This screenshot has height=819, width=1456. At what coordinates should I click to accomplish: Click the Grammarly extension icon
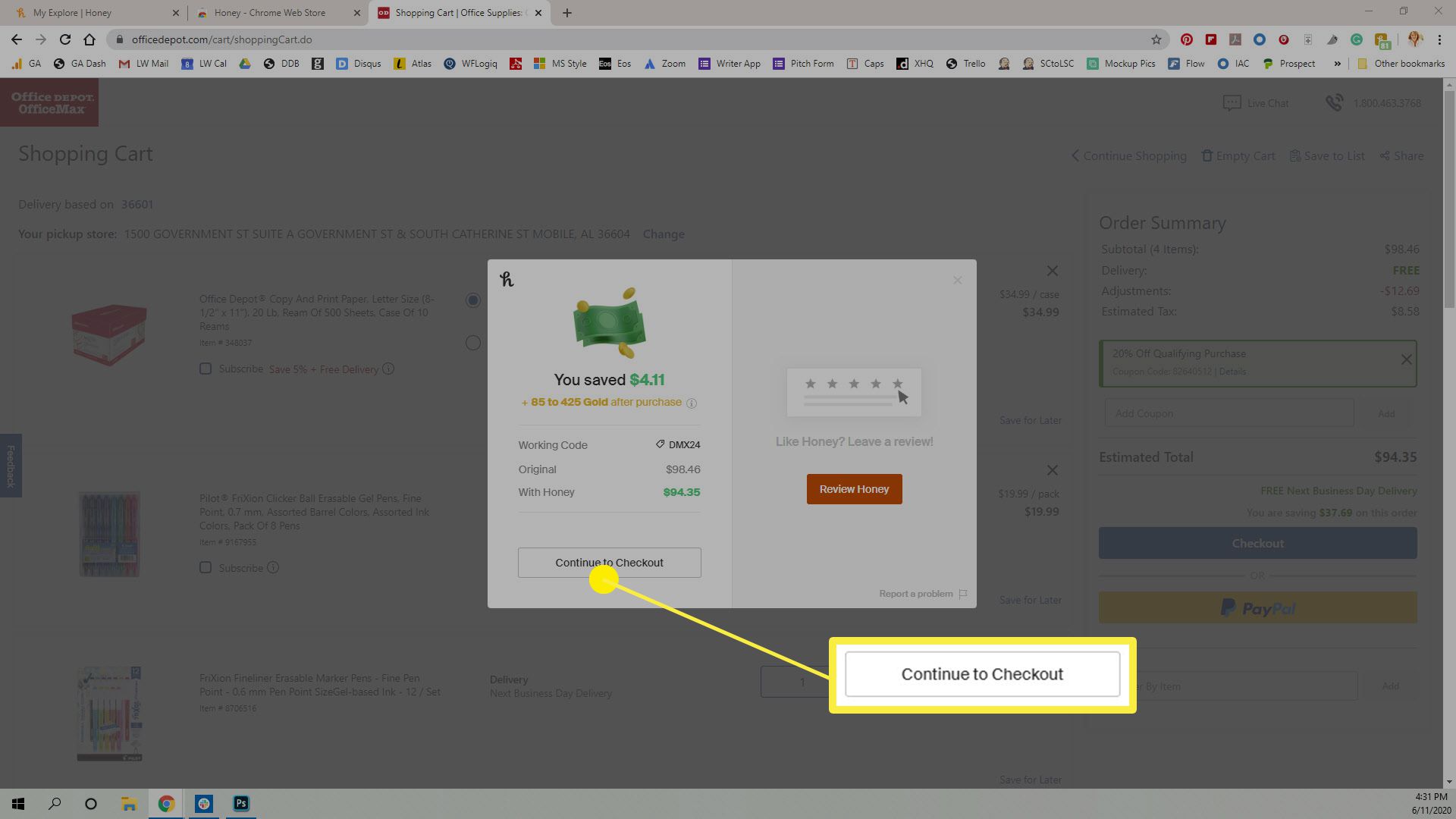(x=1357, y=39)
